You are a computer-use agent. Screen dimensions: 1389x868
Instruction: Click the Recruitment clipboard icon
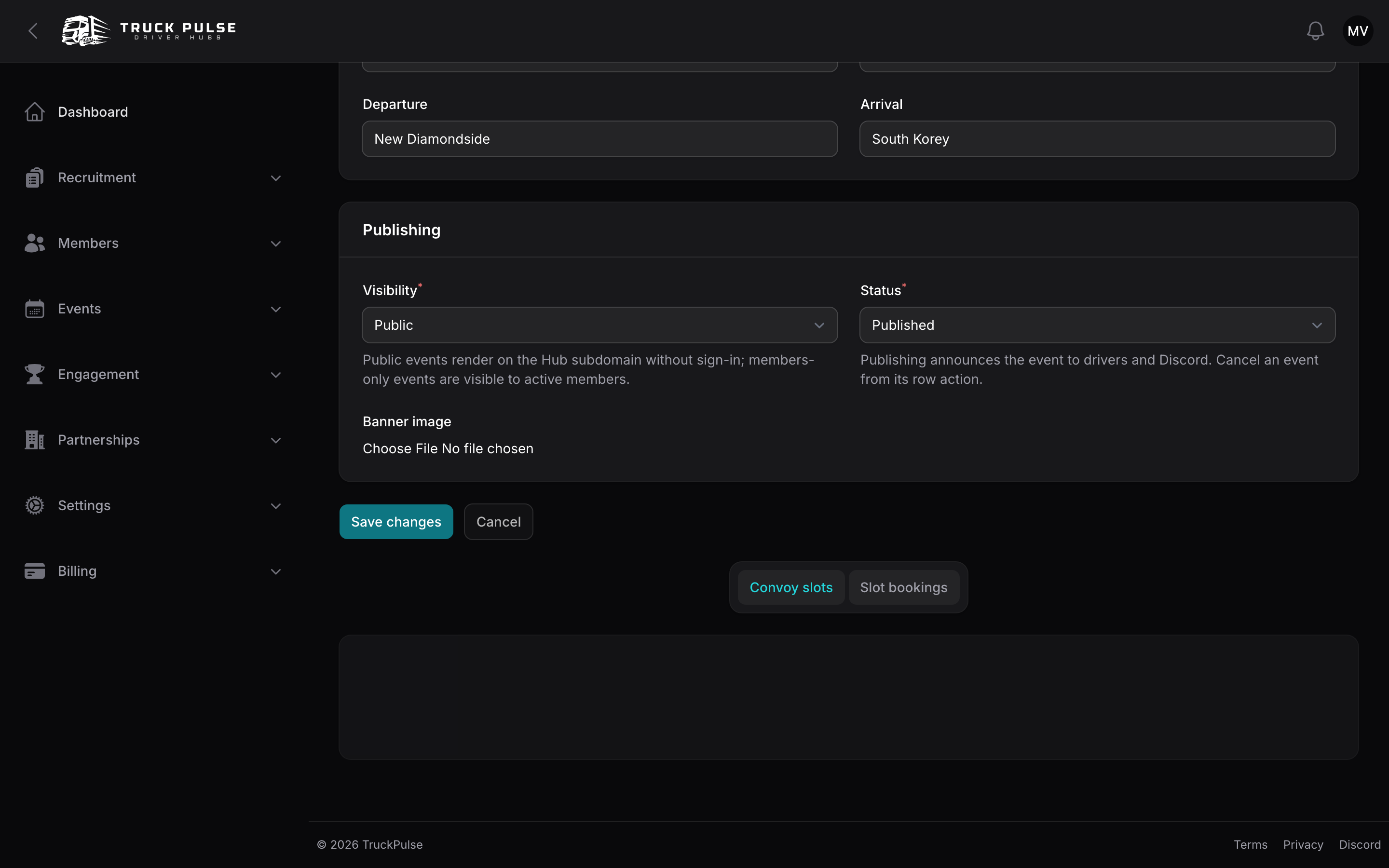(34, 177)
